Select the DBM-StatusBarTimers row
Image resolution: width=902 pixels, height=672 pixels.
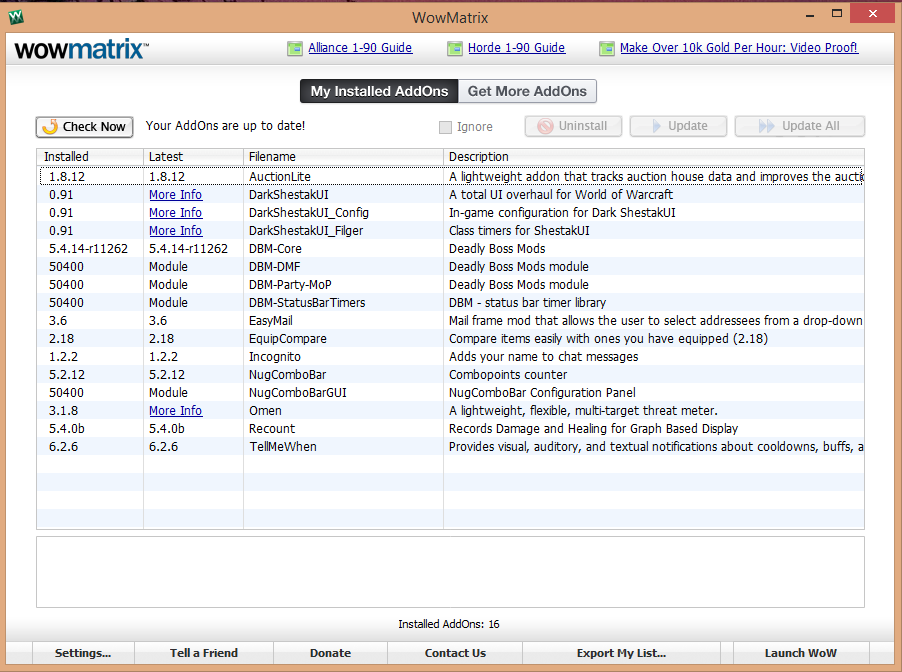[x=450, y=303]
